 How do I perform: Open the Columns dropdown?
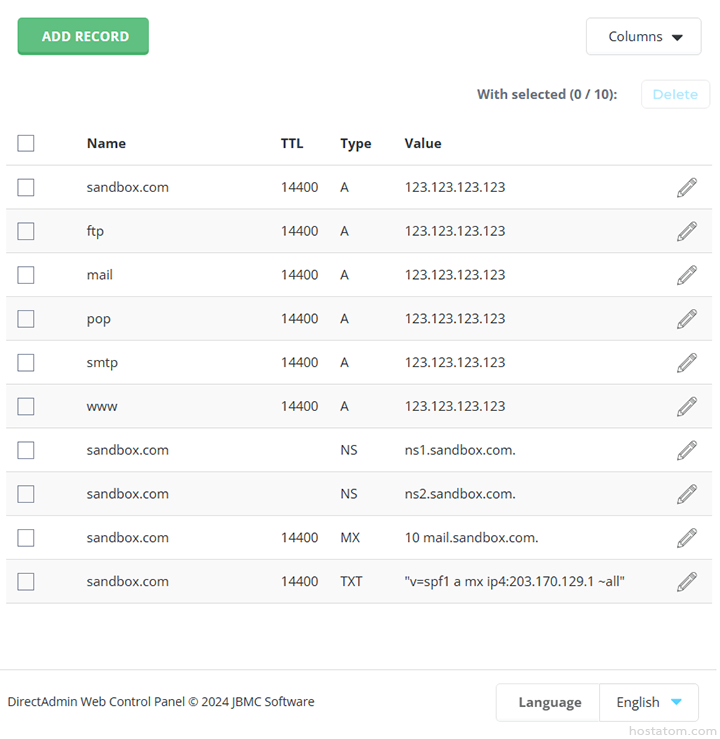(644, 37)
